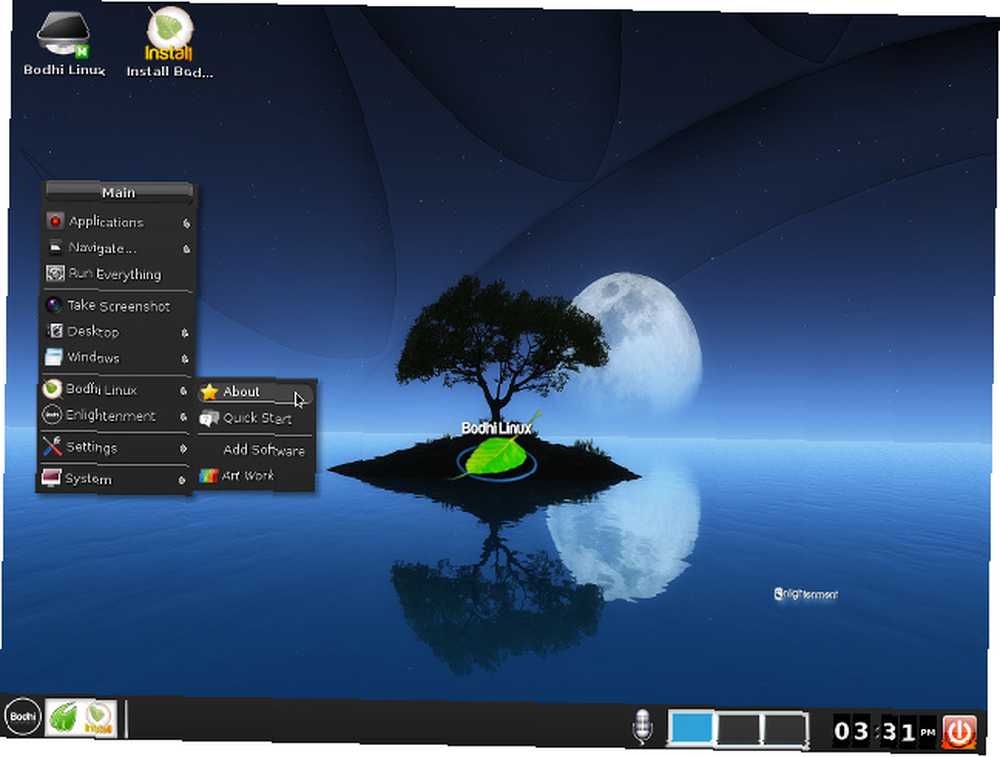
Task: Switch to the second virtual desktop in pager
Action: pos(737,728)
